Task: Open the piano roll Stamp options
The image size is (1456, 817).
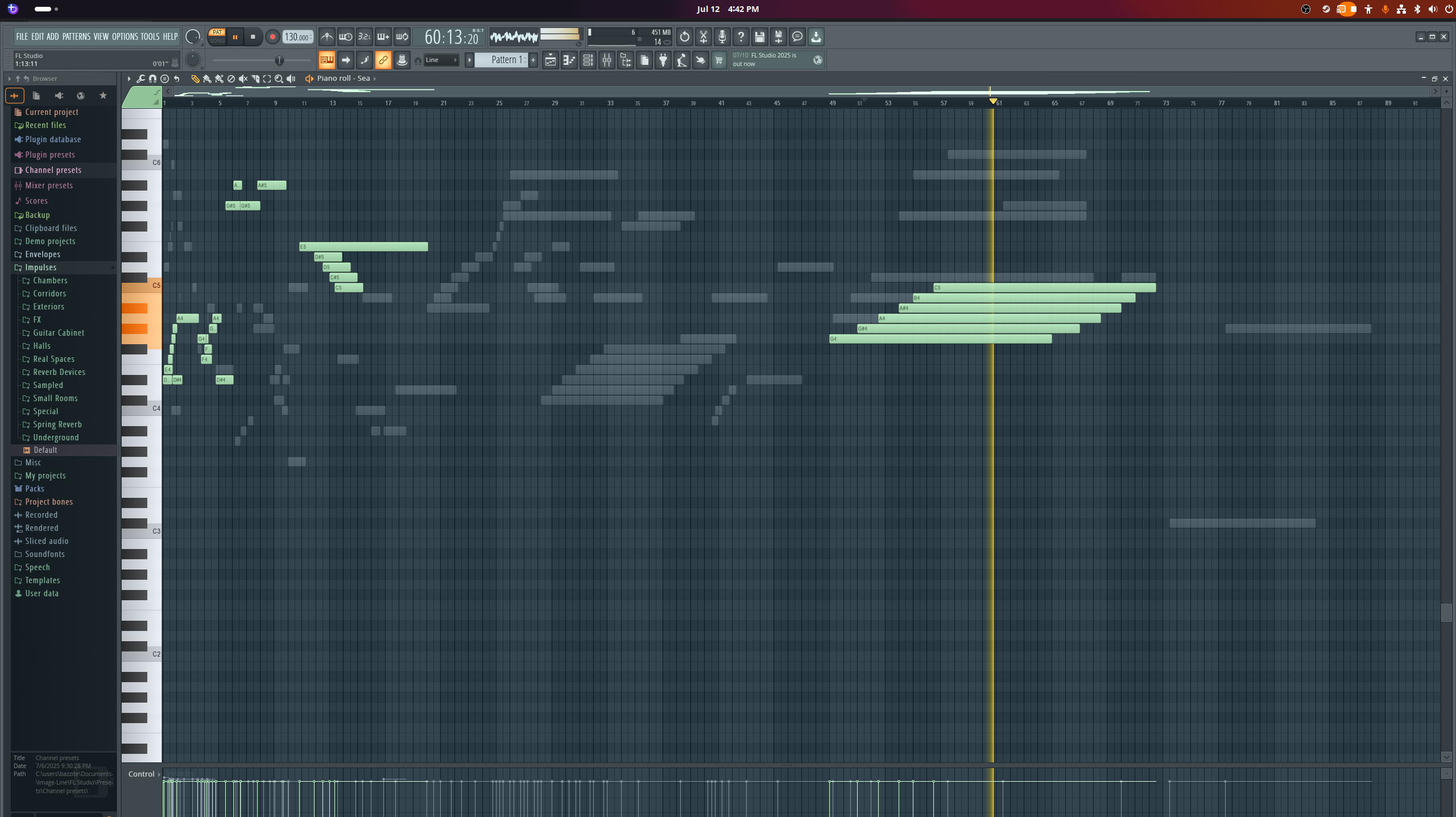Action: point(164,79)
